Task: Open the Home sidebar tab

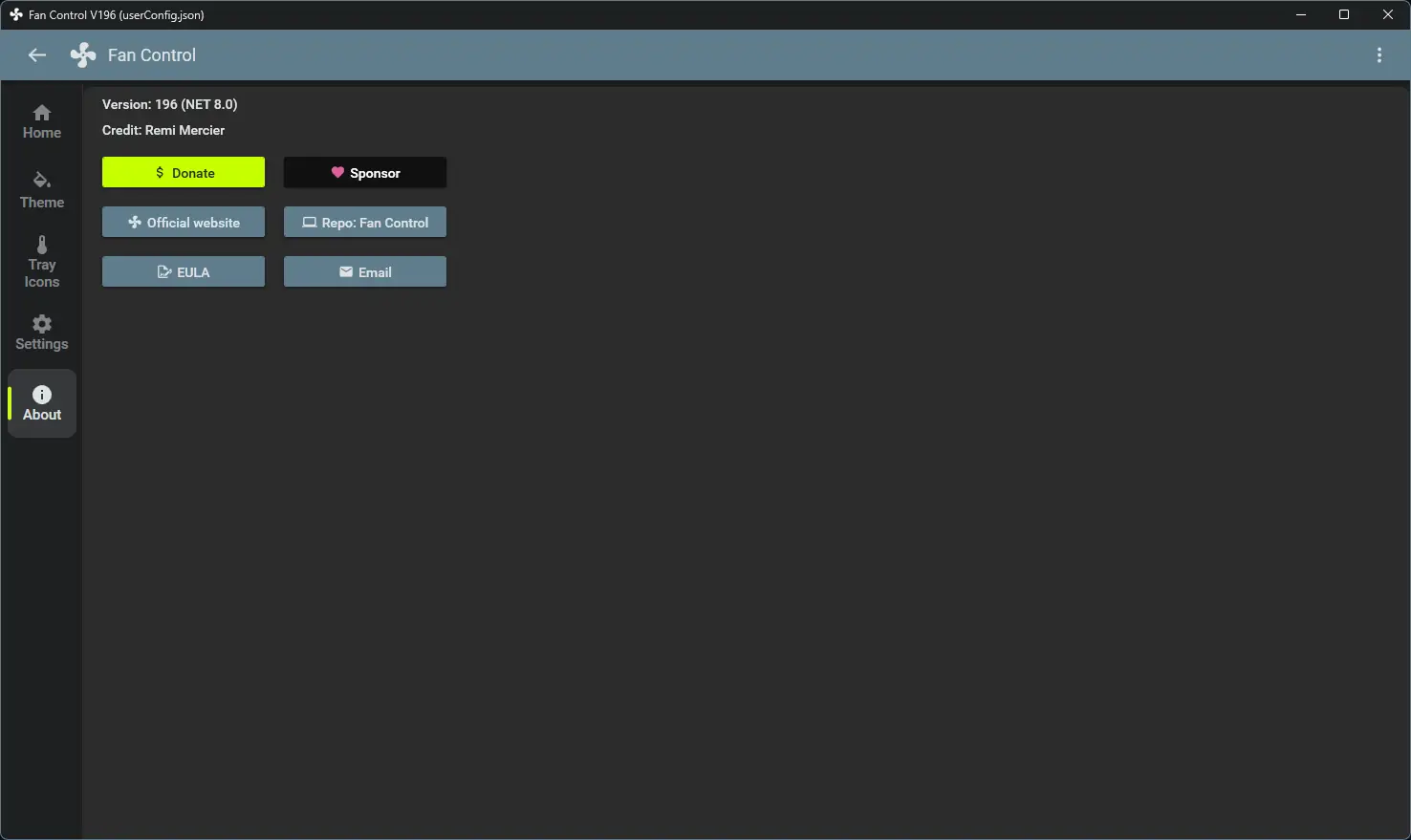Action: click(42, 121)
